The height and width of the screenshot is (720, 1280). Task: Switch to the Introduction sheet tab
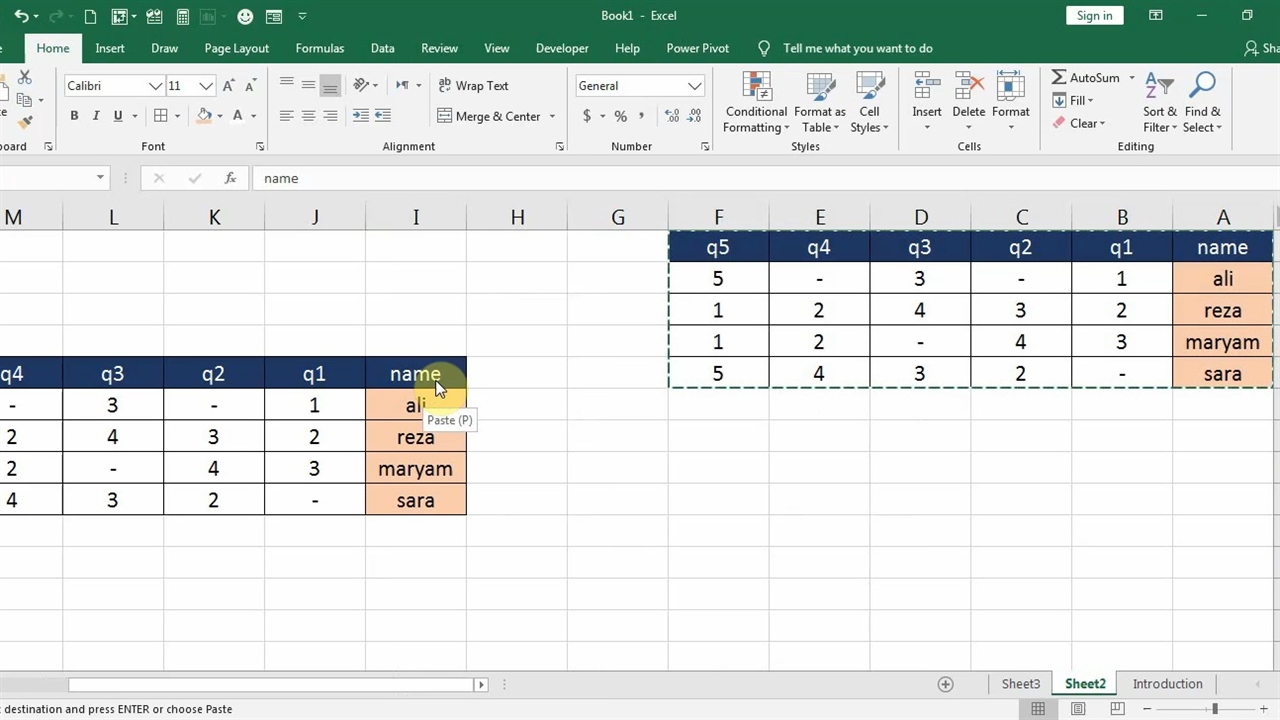click(x=1167, y=684)
